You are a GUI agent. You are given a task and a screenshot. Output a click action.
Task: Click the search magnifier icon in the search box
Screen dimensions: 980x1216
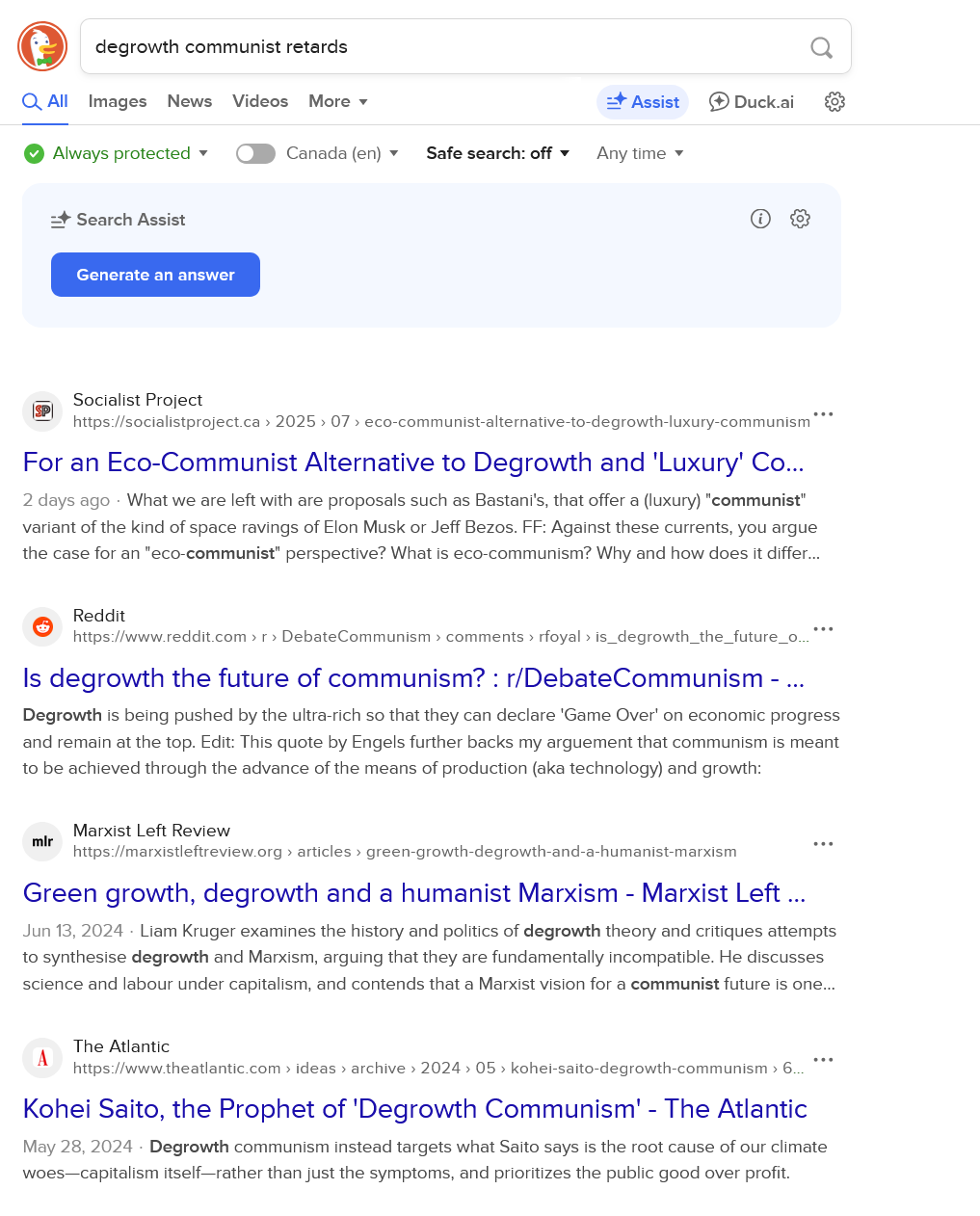(821, 47)
